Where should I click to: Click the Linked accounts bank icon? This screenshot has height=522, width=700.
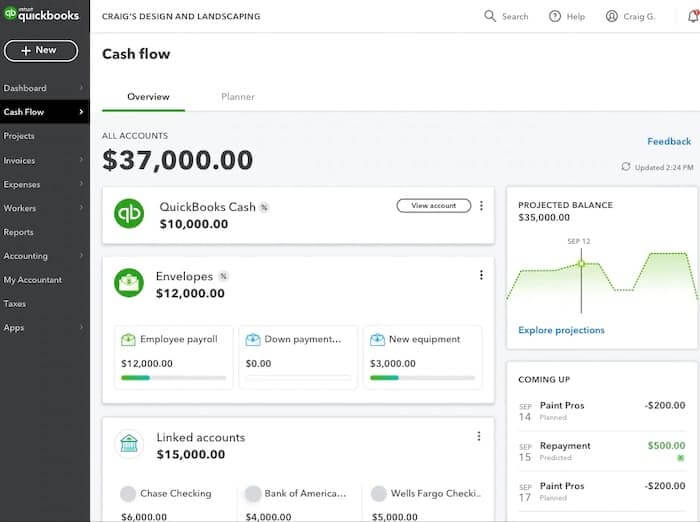(129, 444)
